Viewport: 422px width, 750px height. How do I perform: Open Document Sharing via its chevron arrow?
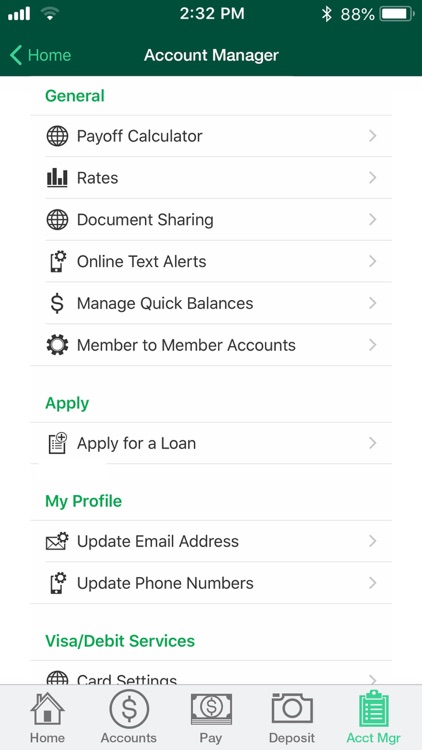point(373,220)
